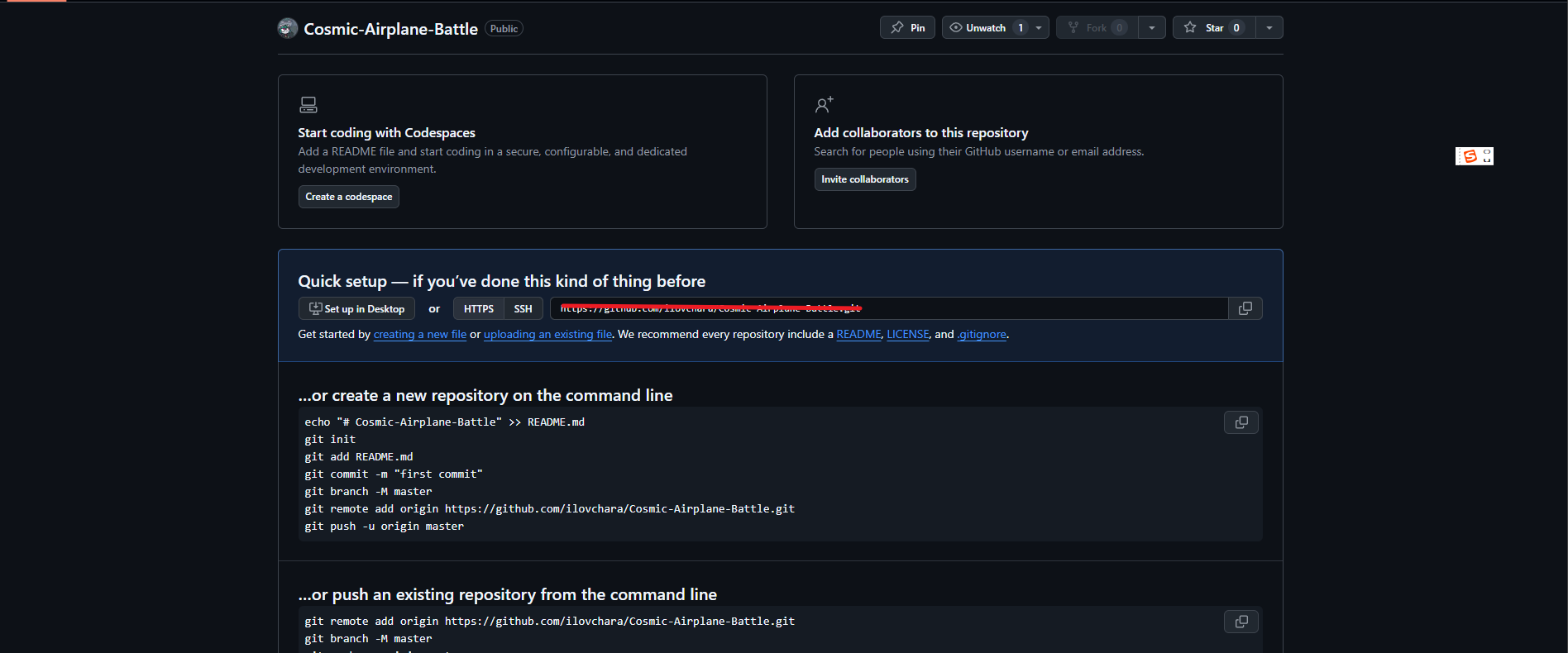Click the 'git add README.md' line
1568x653 pixels.
tap(359, 457)
